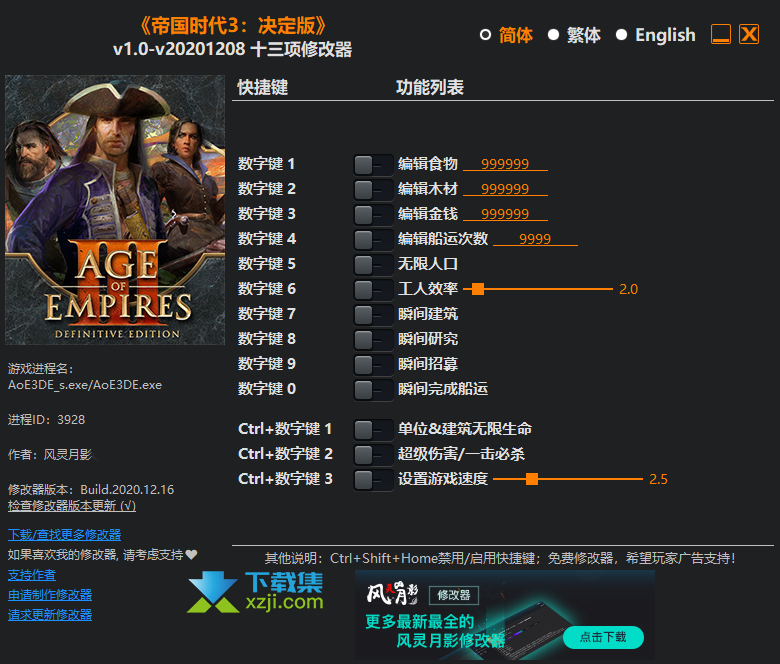
Task: Click the 其他说明 Ctrl+Shift+Home note
Action: click(500, 558)
